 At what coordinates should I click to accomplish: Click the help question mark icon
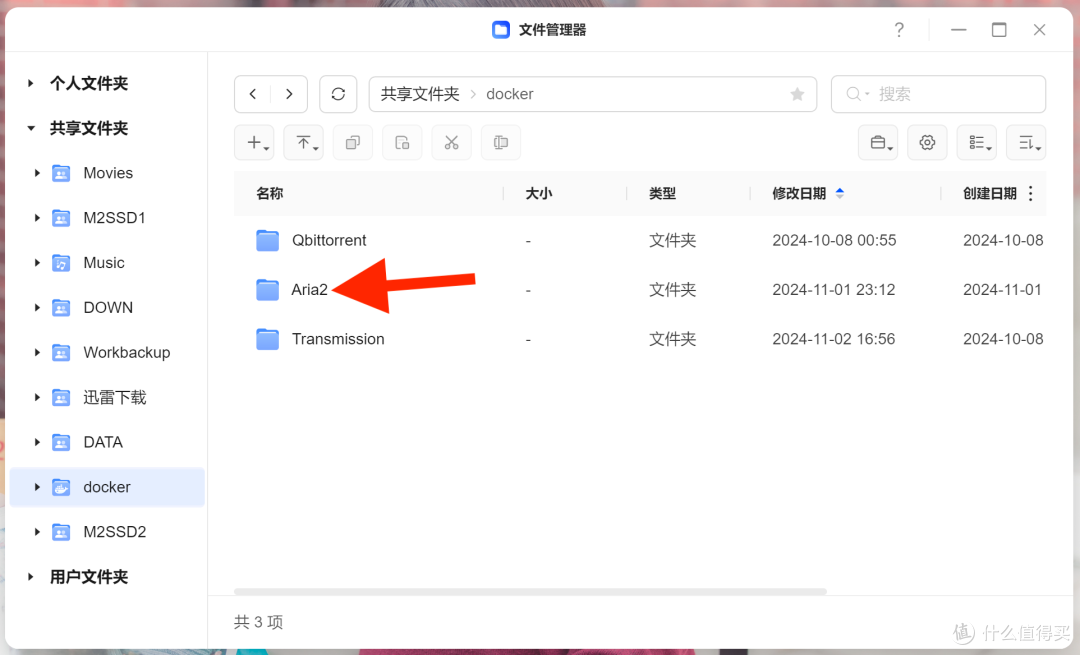pyautogui.click(x=899, y=29)
